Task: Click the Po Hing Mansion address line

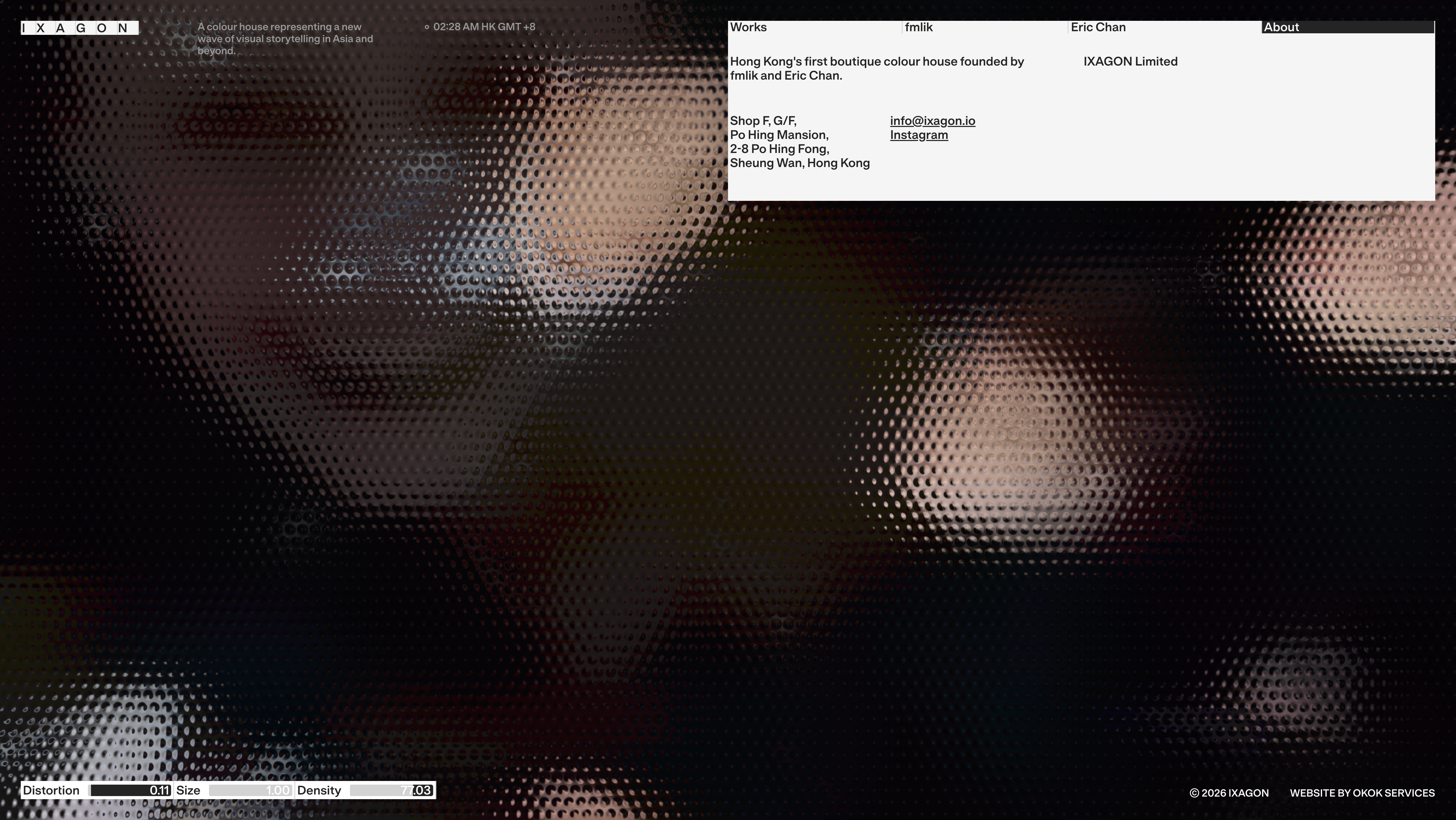Action: pos(779,135)
